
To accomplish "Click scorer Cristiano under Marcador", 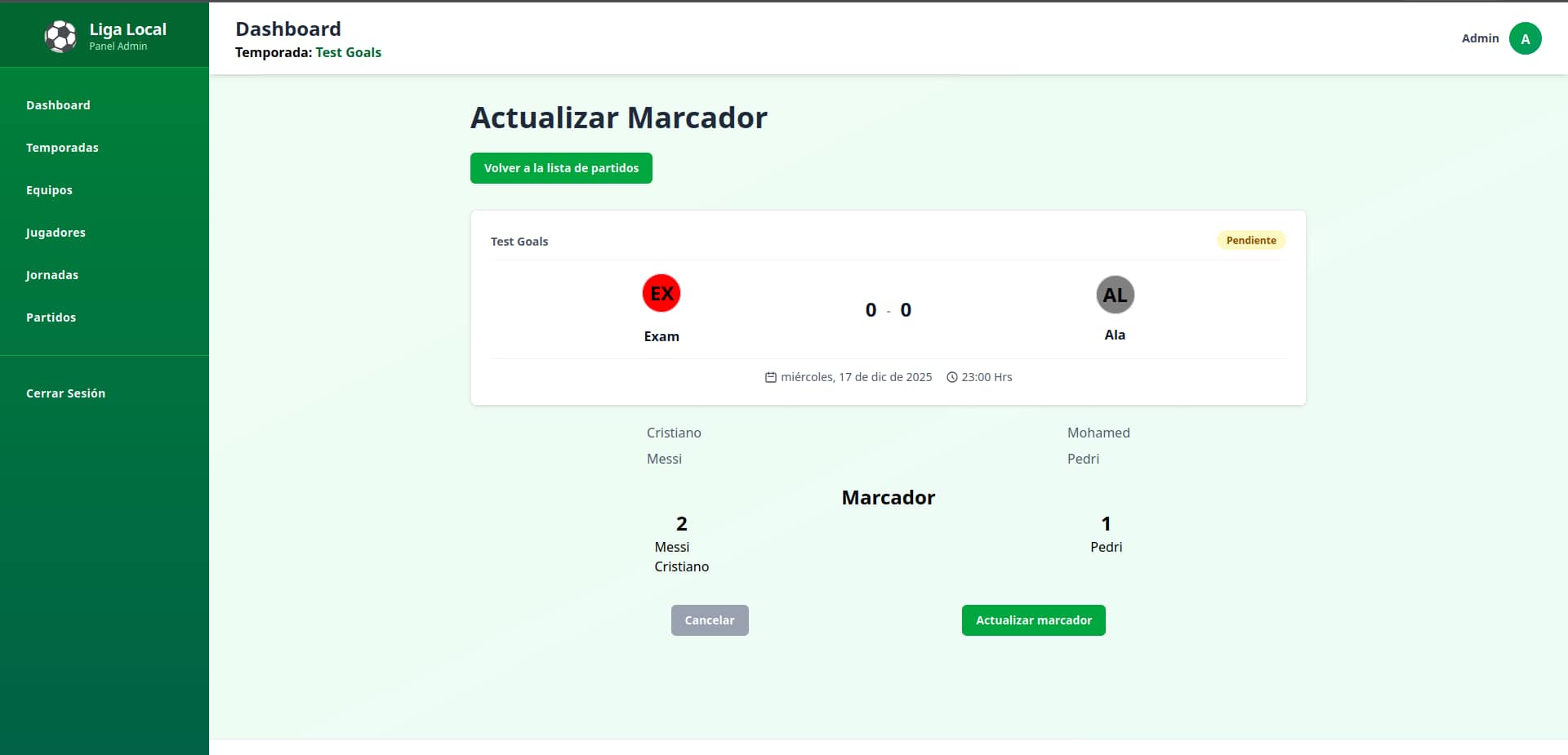I will tap(681, 566).
